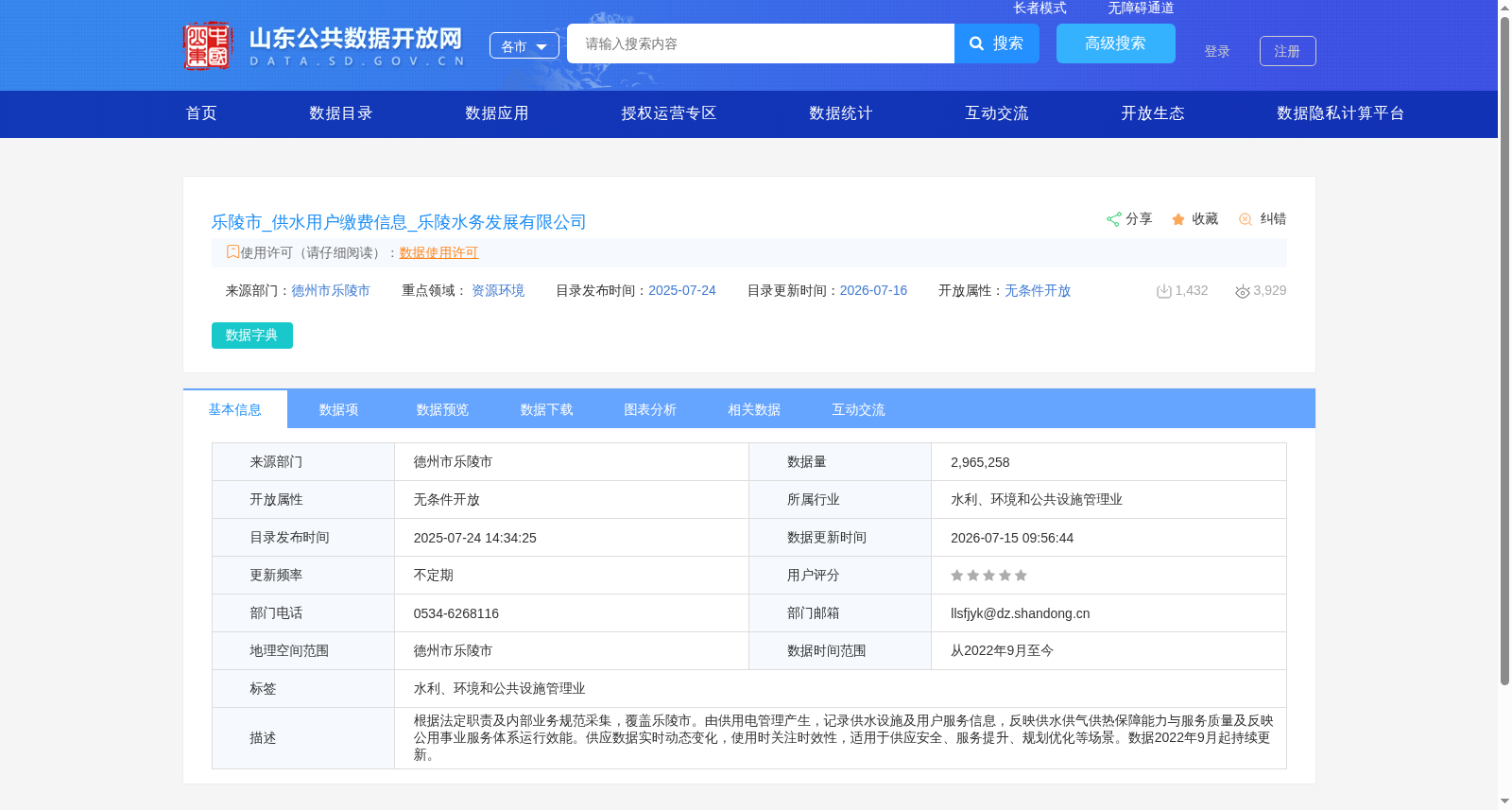Switch to the 相关数据 tab

click(755, 409)
